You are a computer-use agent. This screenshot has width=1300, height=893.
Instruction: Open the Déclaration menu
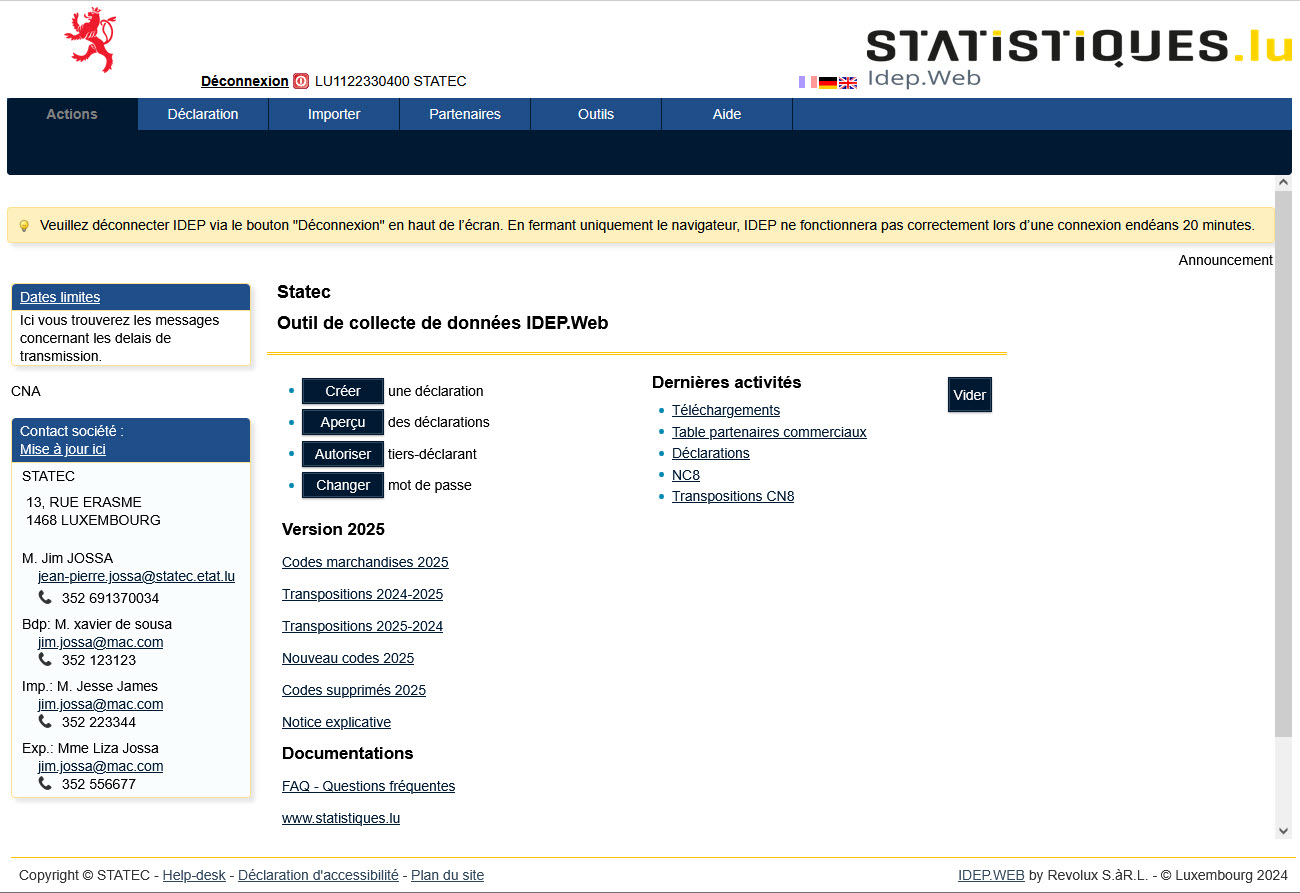coord(203,114)
